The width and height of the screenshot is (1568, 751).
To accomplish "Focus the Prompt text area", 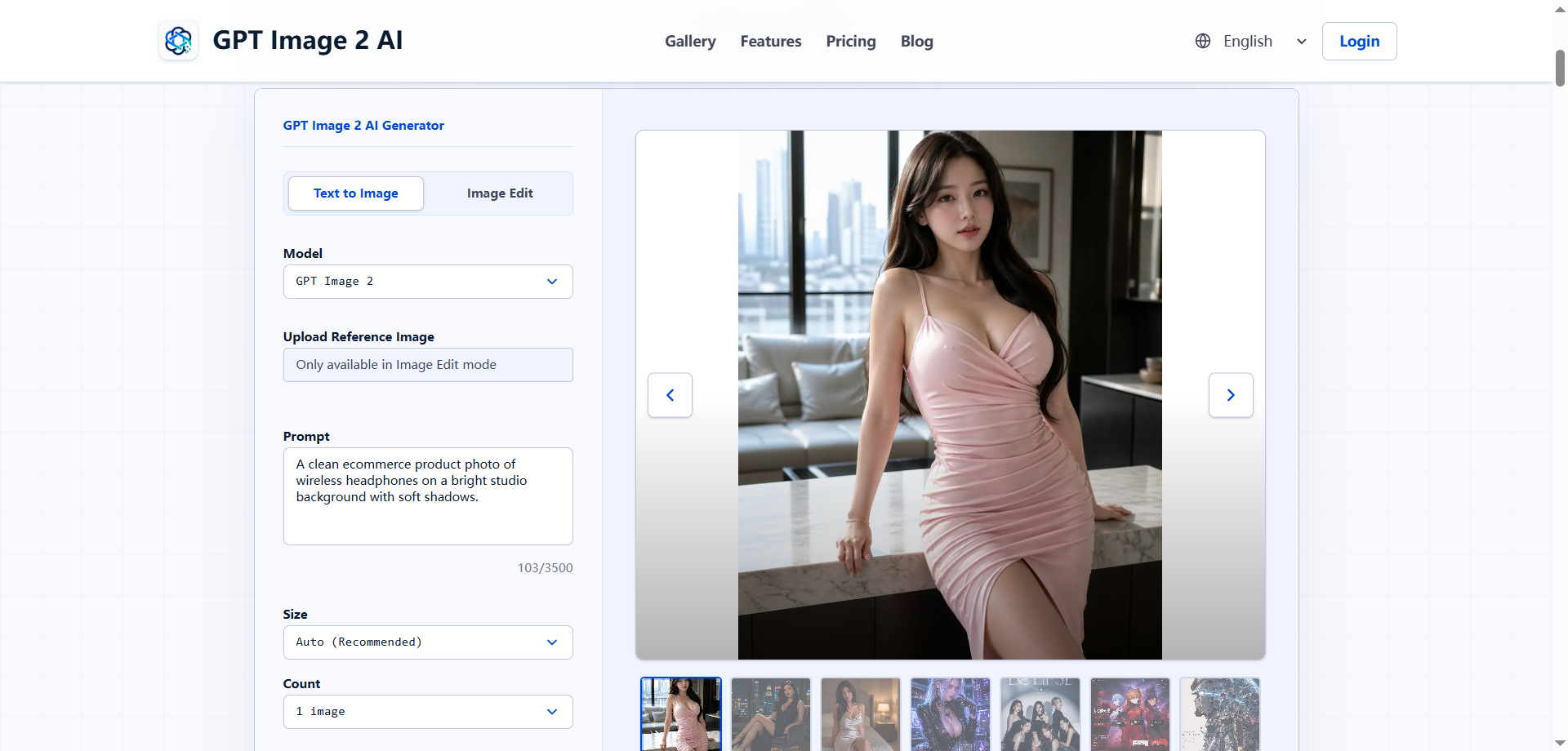I will [428, 496].
